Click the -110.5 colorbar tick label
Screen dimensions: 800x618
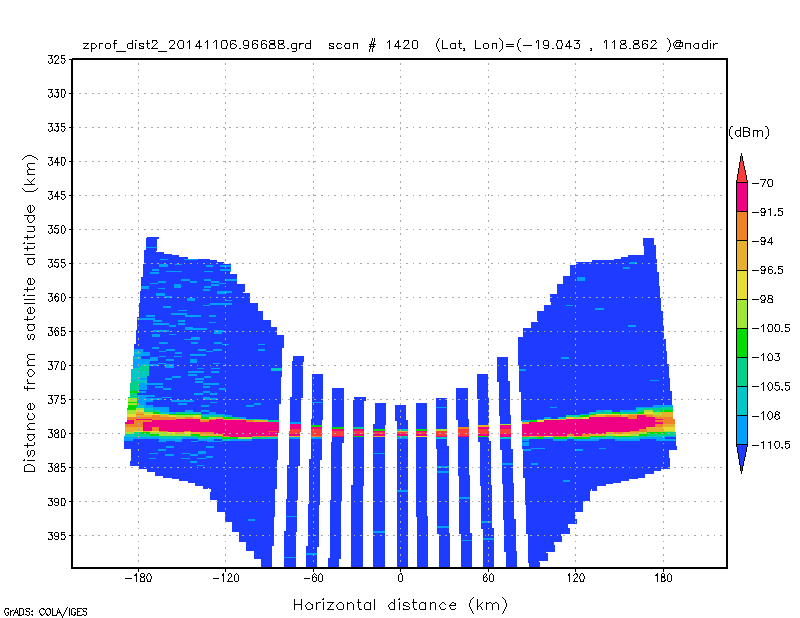pos(771,445)
